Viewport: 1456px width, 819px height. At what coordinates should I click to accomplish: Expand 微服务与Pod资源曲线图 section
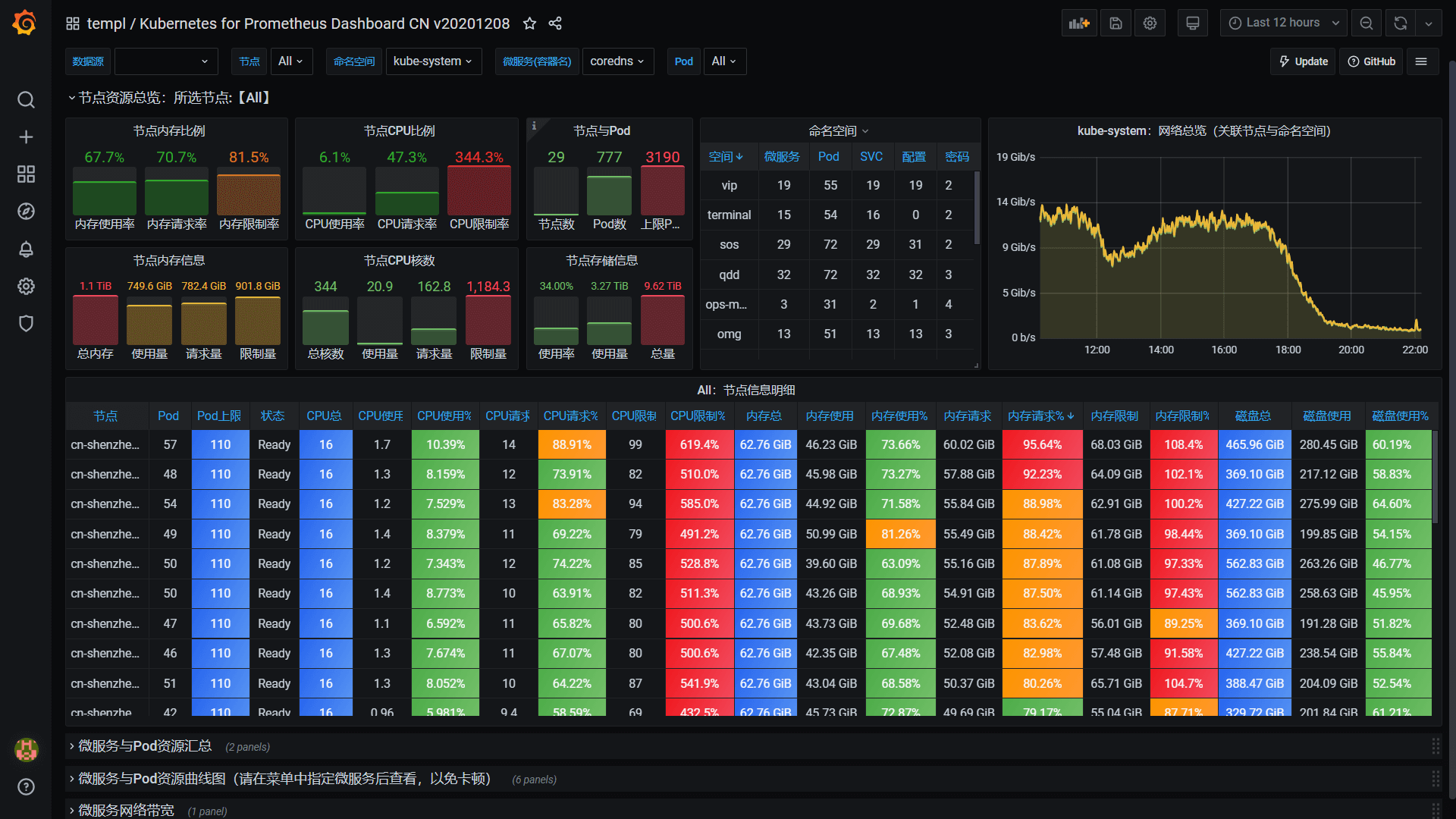76,779
